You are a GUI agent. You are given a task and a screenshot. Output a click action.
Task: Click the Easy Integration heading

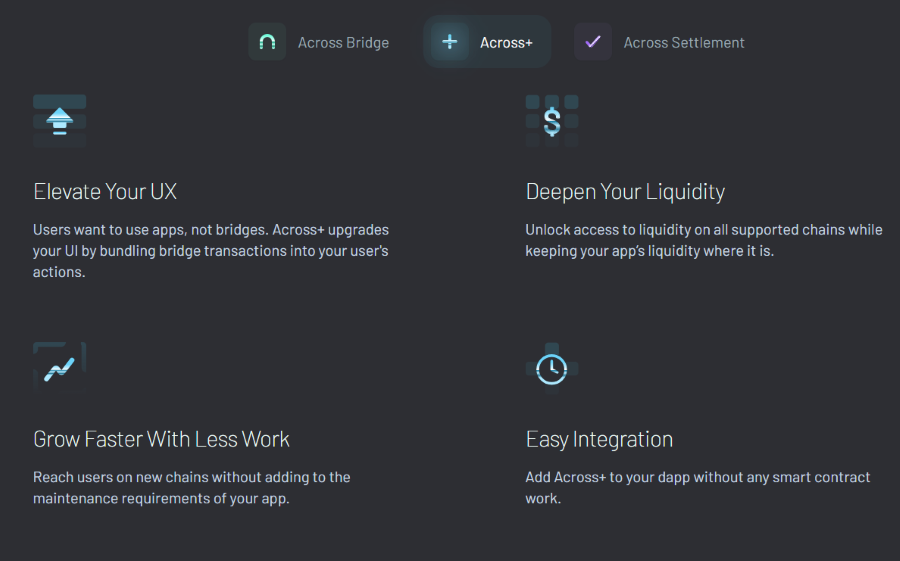pos(599,439)
